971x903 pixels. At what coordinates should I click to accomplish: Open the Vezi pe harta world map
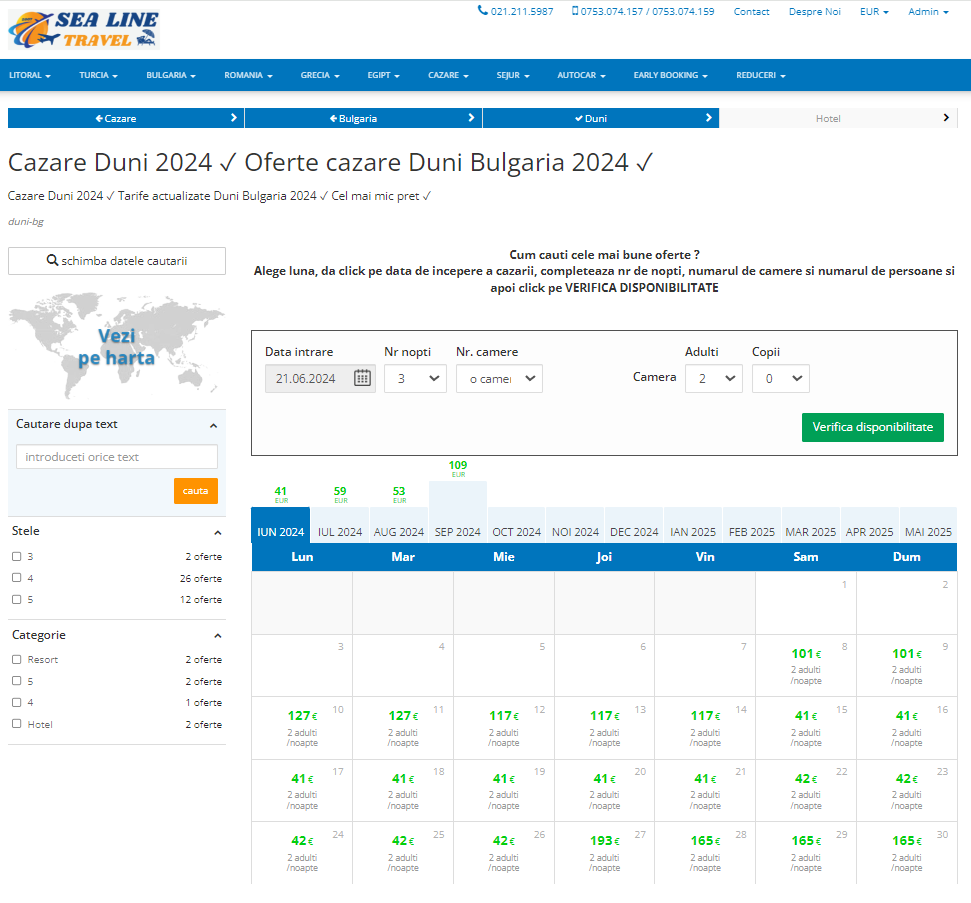coord(116,346)
